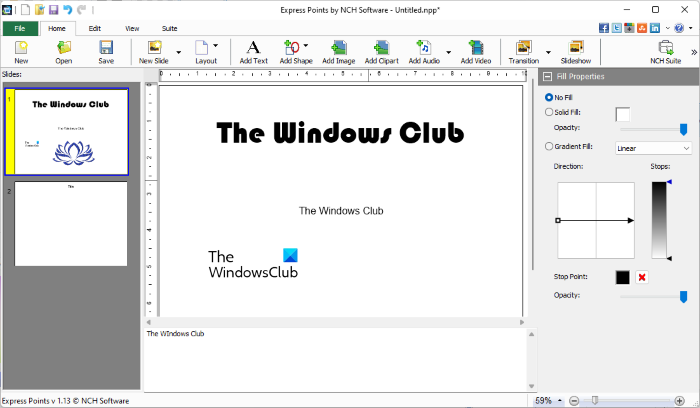700x408 pixels.
Task: Start the Slideshow
Action: 576,52
